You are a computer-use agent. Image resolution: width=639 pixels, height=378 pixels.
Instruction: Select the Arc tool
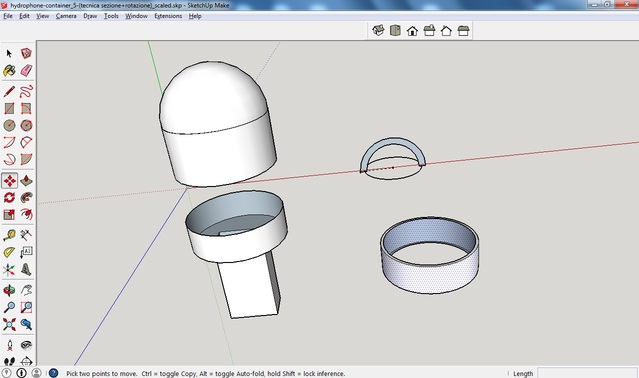(x=9, y=143)
